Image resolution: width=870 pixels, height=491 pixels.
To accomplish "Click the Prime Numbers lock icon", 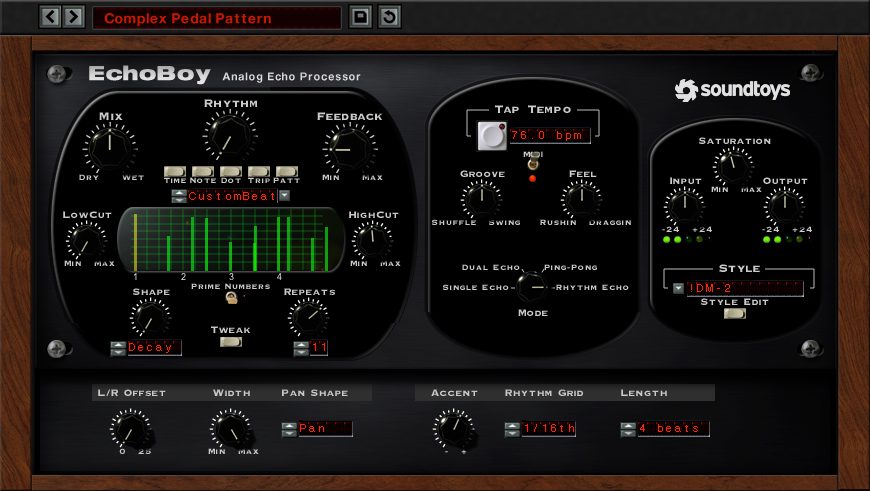I will pos(232,297).
